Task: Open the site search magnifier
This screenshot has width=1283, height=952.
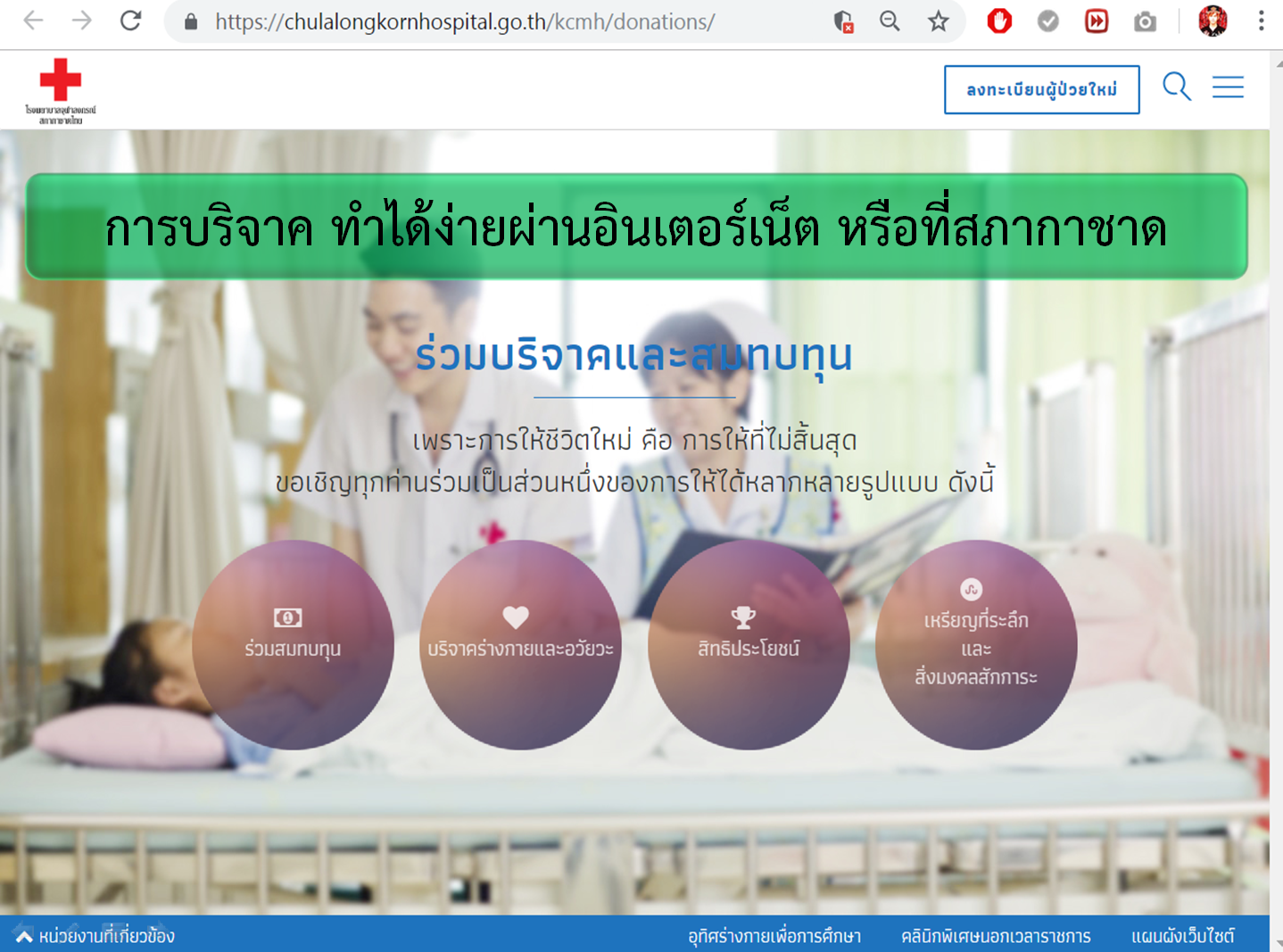Action: pyautogui.click(x=1176, y=87)
